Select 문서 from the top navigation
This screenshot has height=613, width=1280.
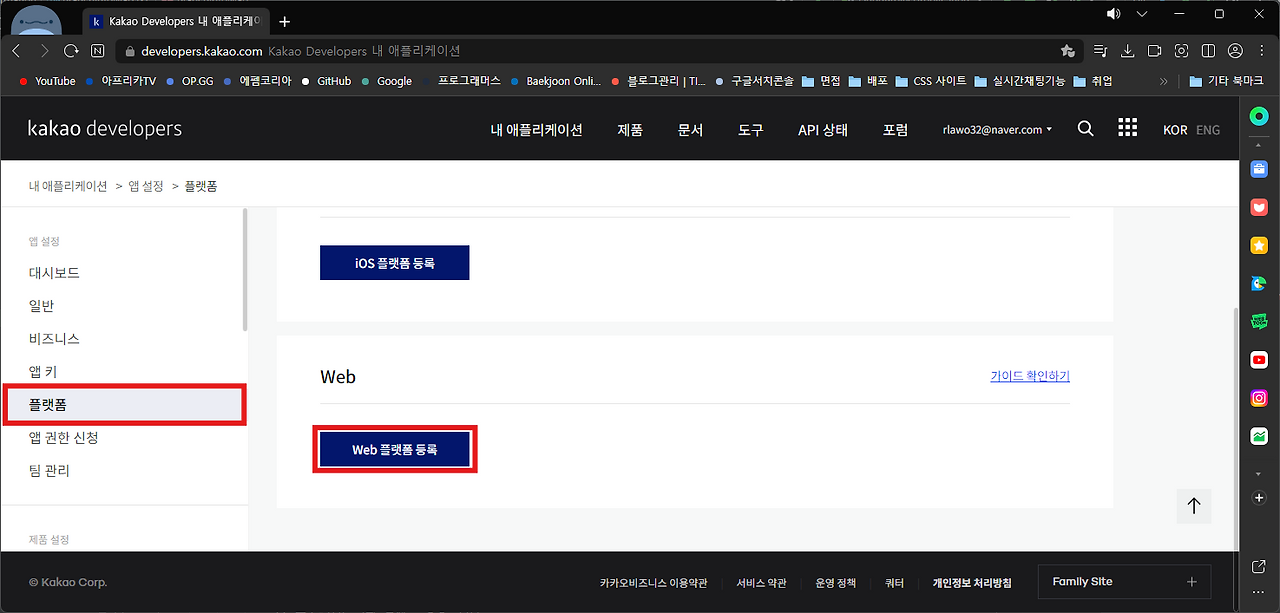point(690,128)
